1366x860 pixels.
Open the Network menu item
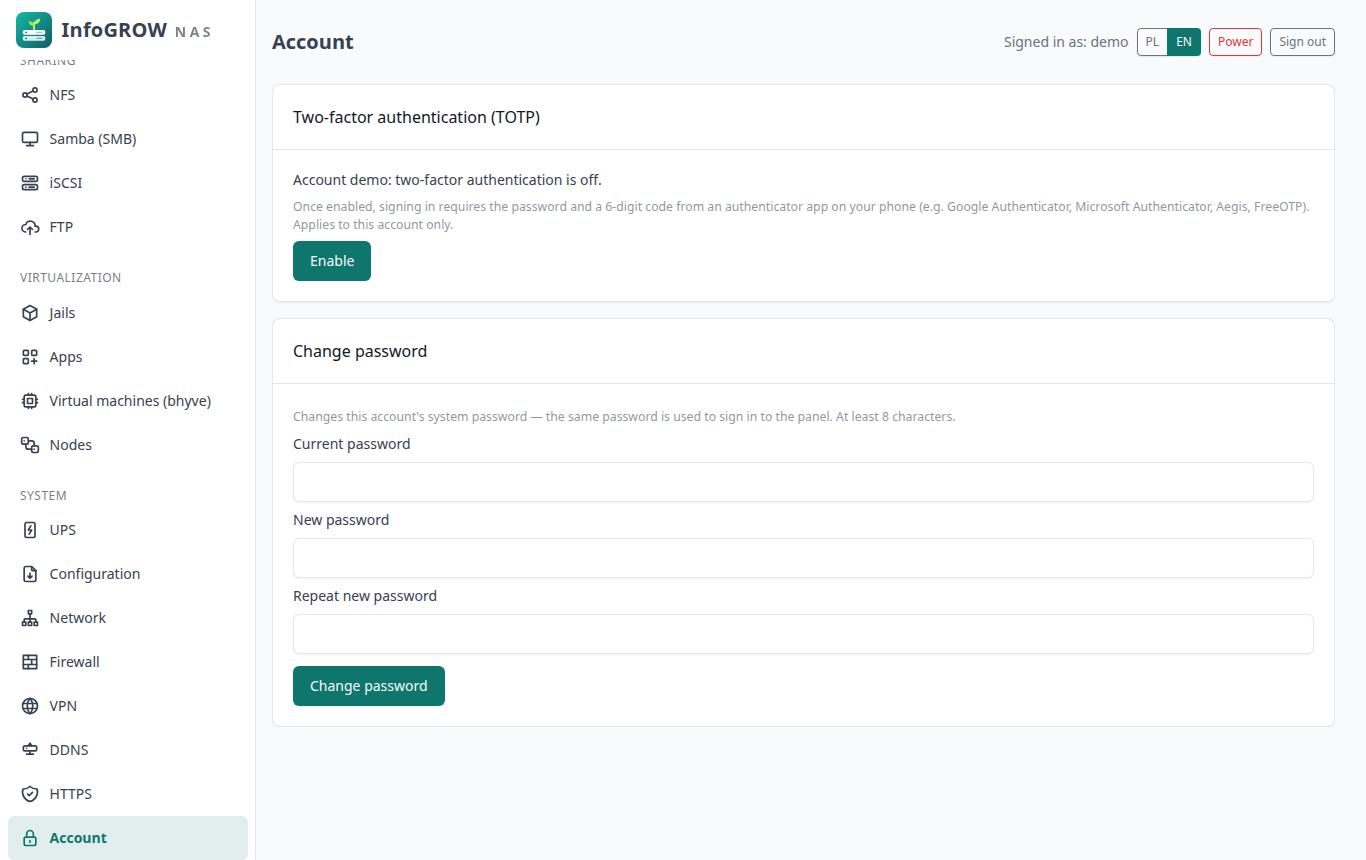[x=128, y=618]
